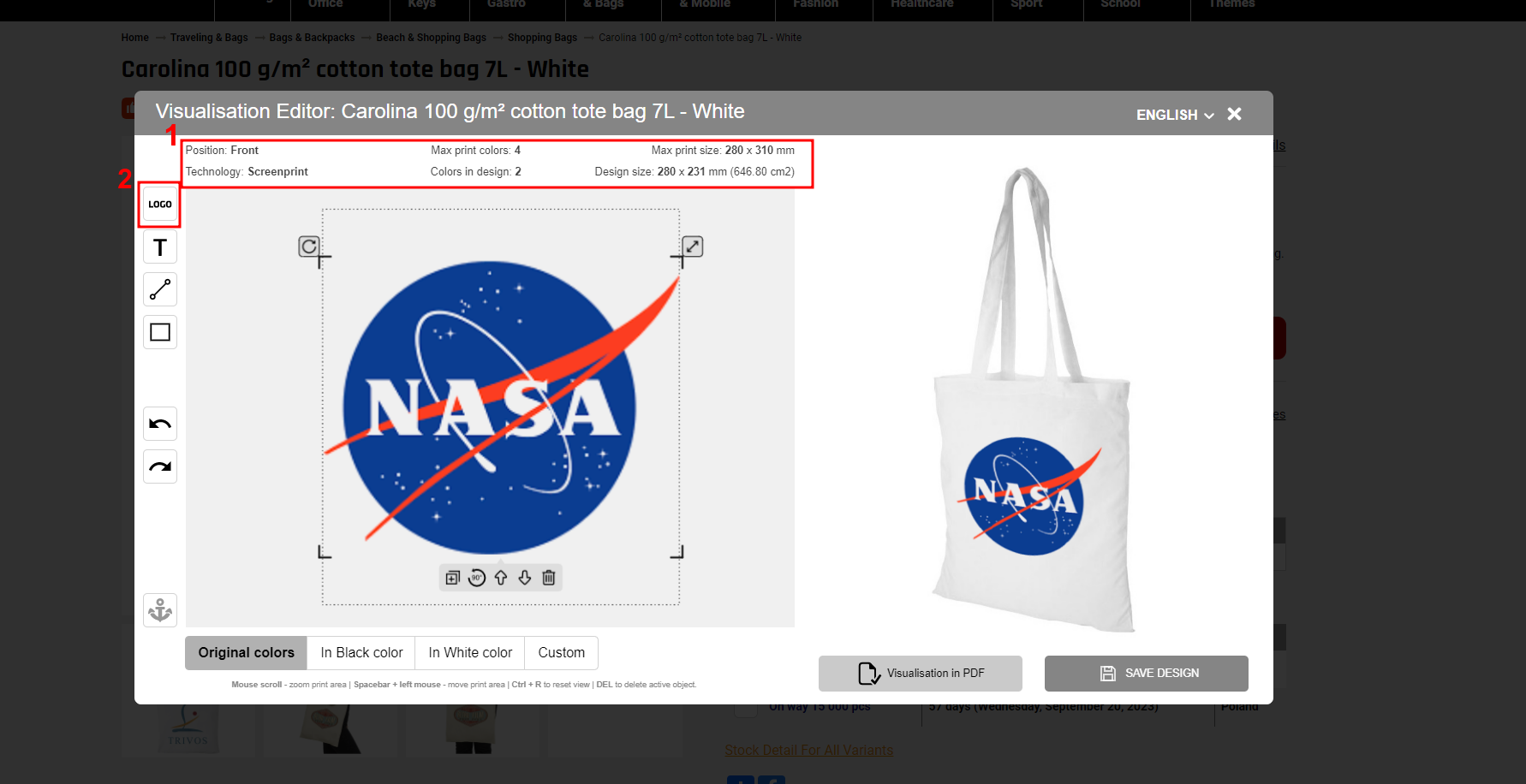Undo the last action
Image resolution: width=1526 pixels, height=784 pixels.
pos(159,424)
